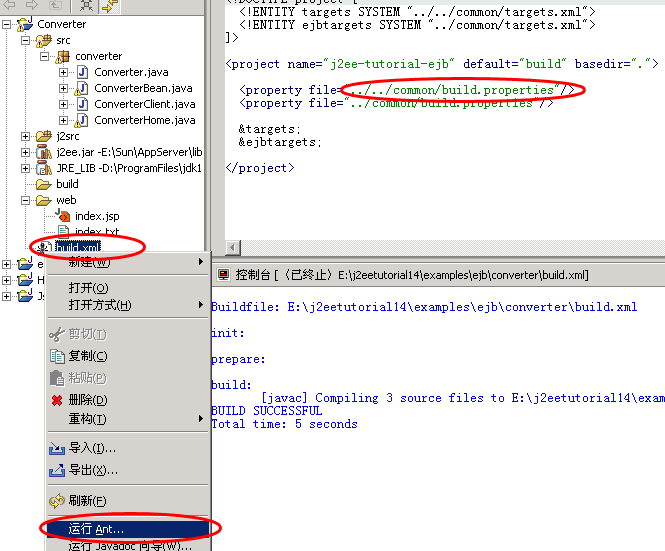Viewport: 665px width, 551px height.
Task: Click the Export icon next to 导出(X)
Action: pyautogui.click(x=57, y=470)
